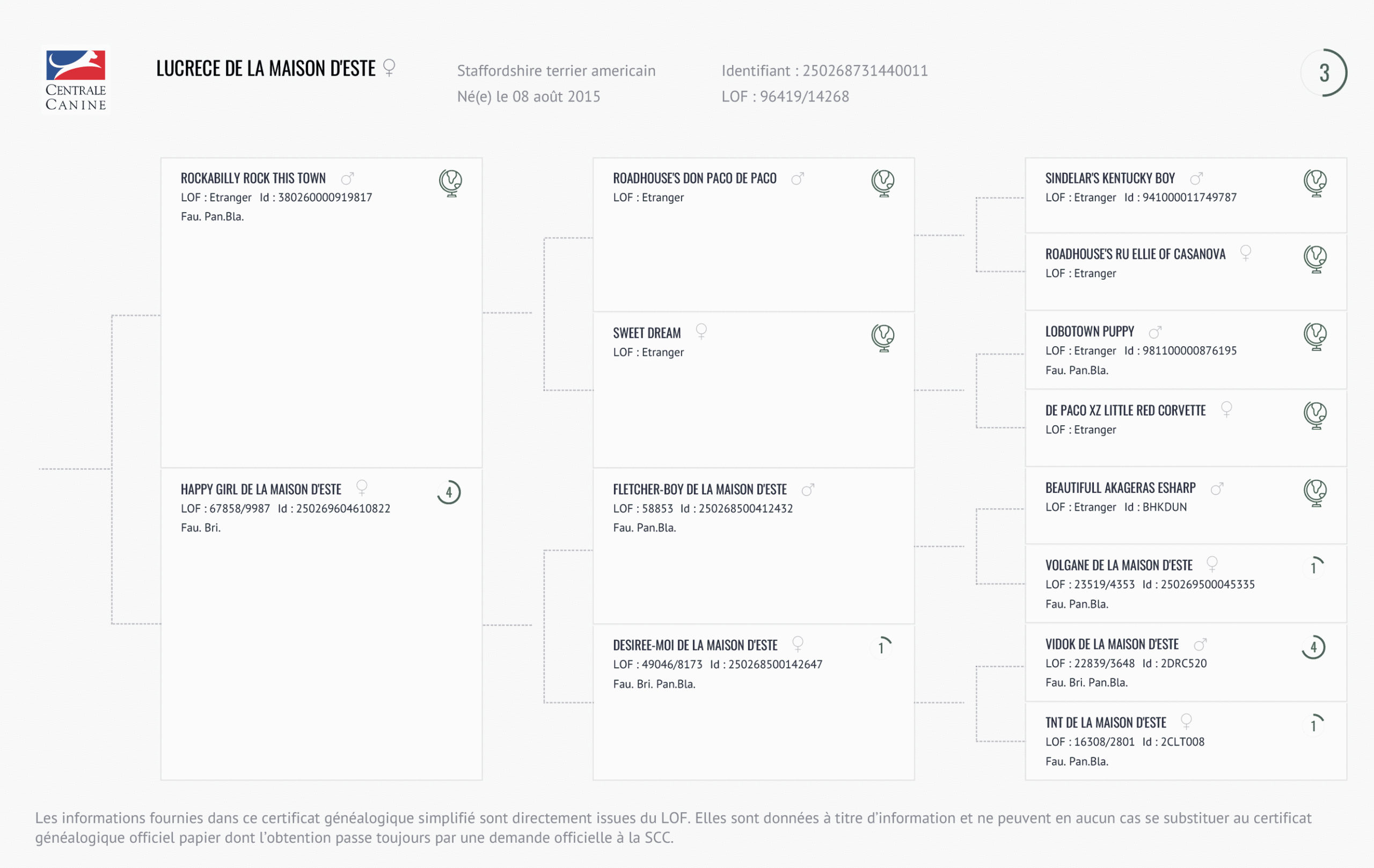Viewport: 1374px width, 868px height.
Task: Click the Centrale Canine logo
Action: tap(76, 80)
